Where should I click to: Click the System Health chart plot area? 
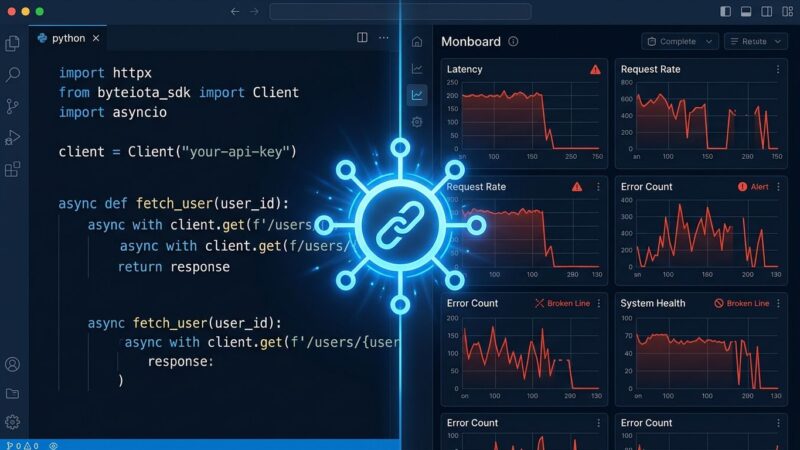pos(708,353)
